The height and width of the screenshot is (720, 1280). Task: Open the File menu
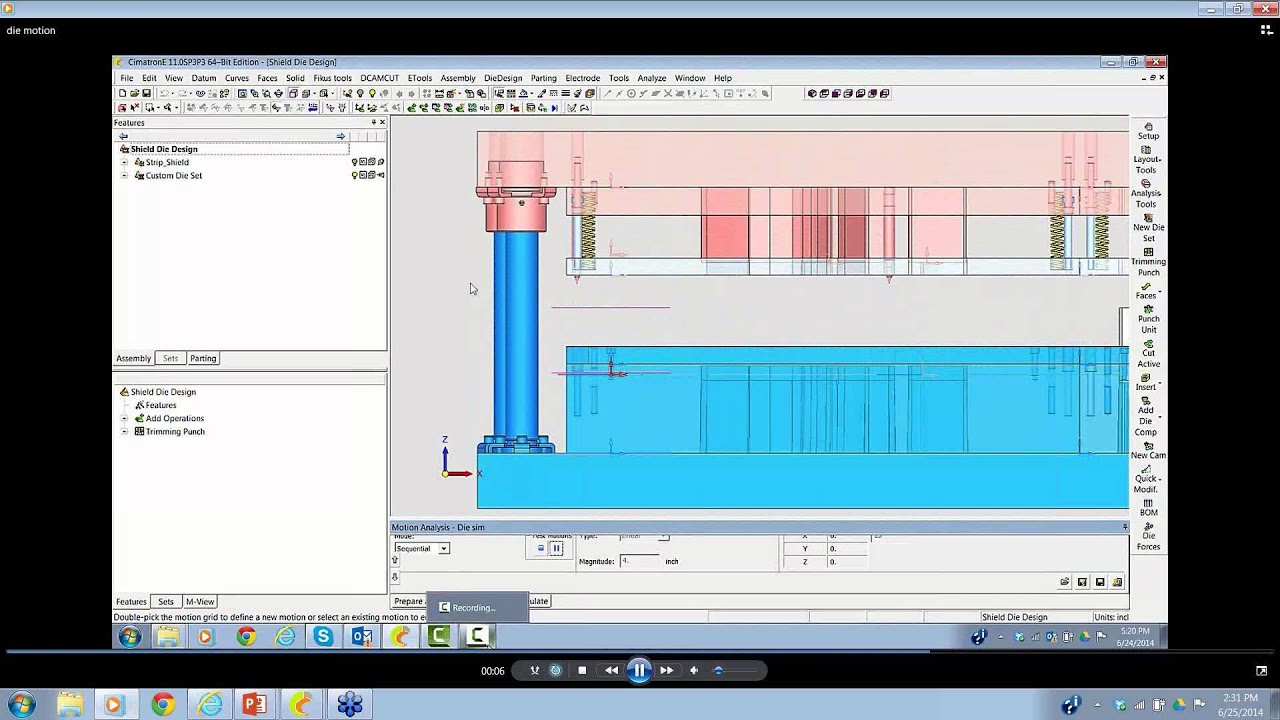(127, 78)
